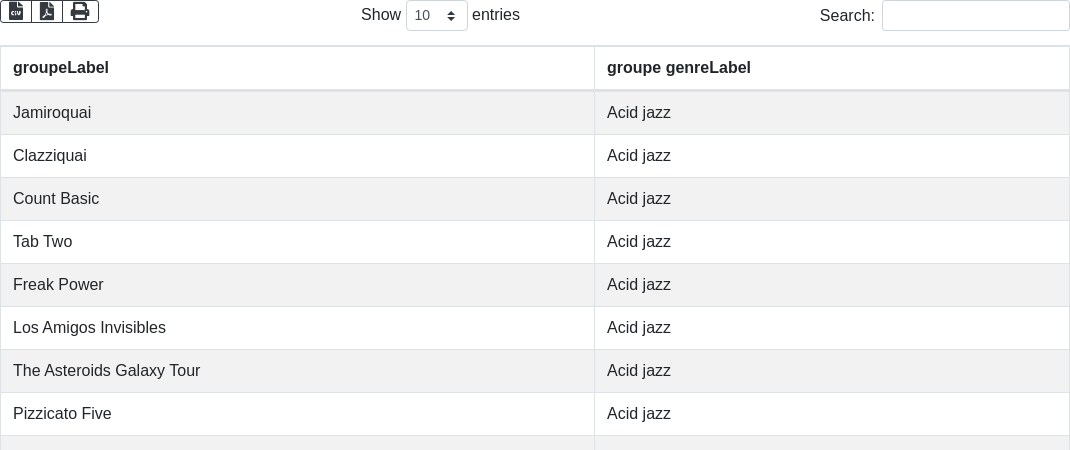The image size is (1070, 450).
Task: Click Acid jazz genre beside Pizzicato Five
Action: coord(639,414)
